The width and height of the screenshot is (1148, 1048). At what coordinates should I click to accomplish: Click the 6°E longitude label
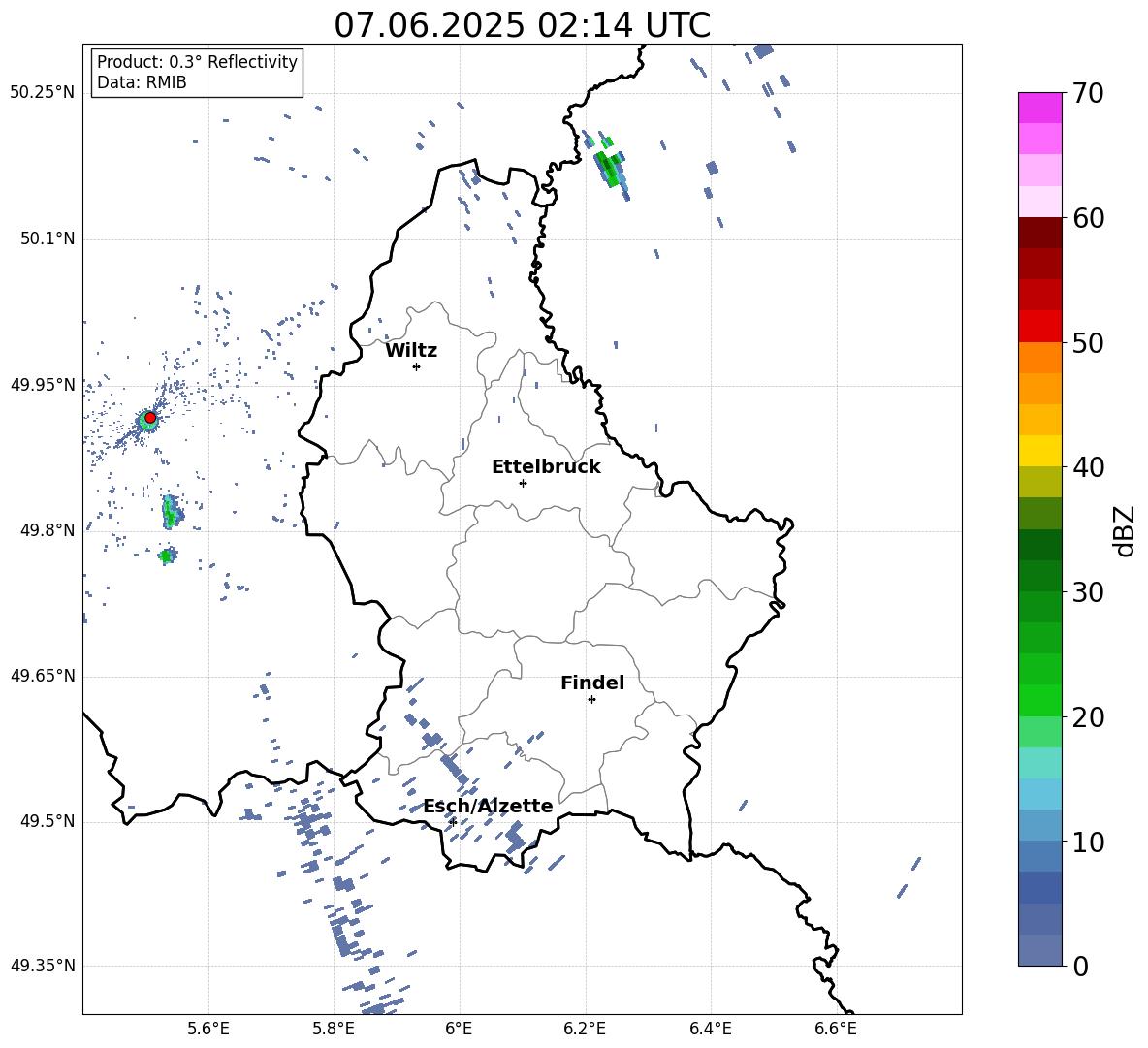coord(459,1029)
